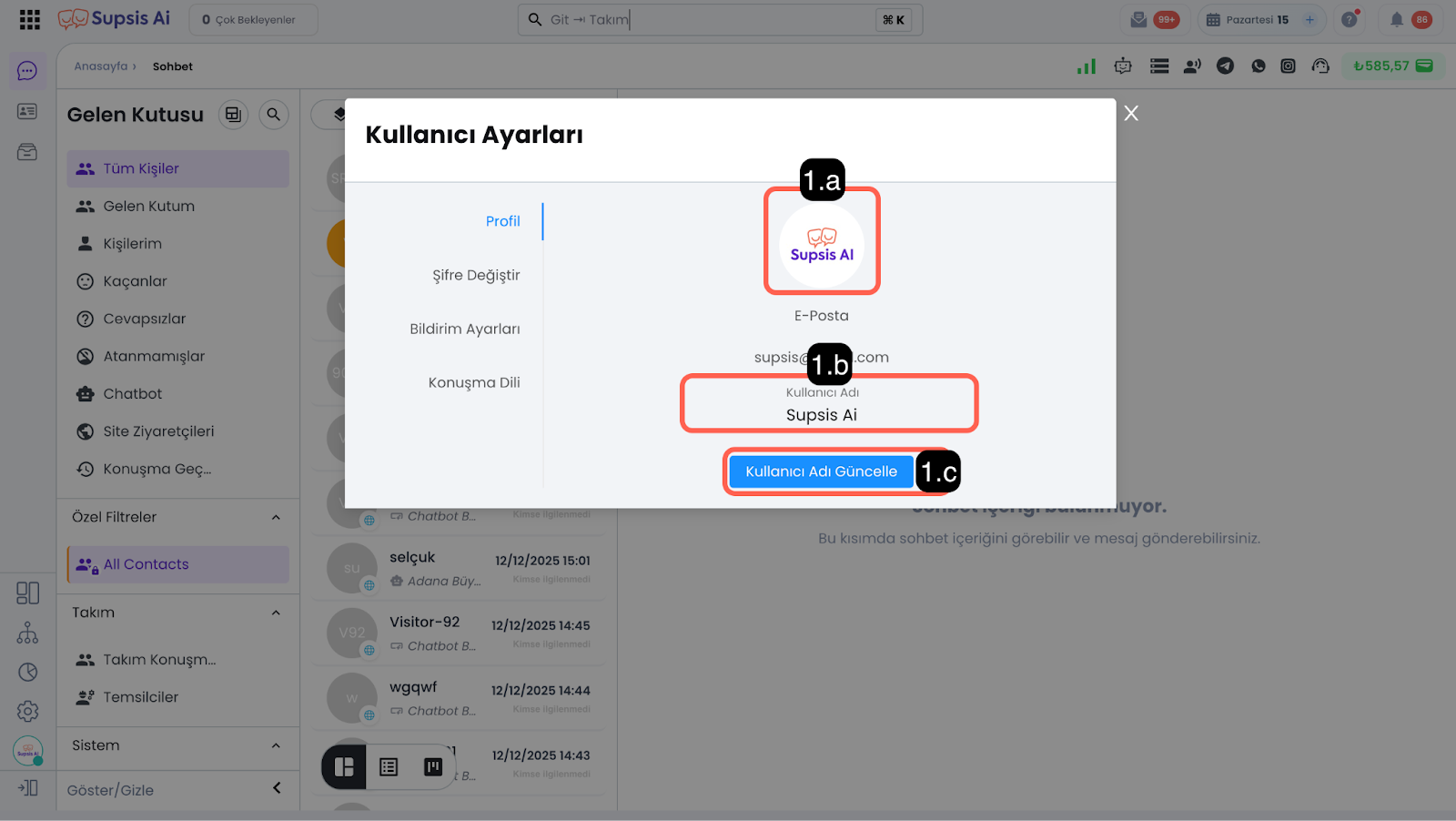
Task: Open the apps grid menu icon
Action: tap(29, 19)
